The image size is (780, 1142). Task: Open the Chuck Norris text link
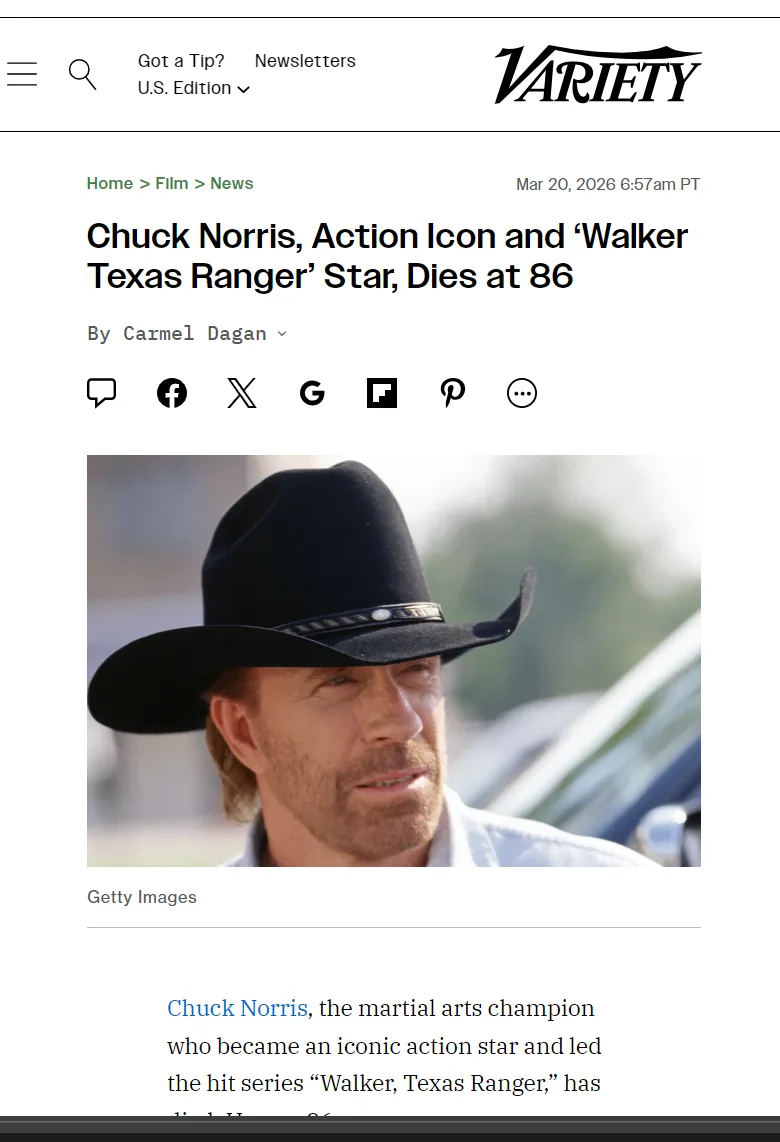click(237, 1008)
